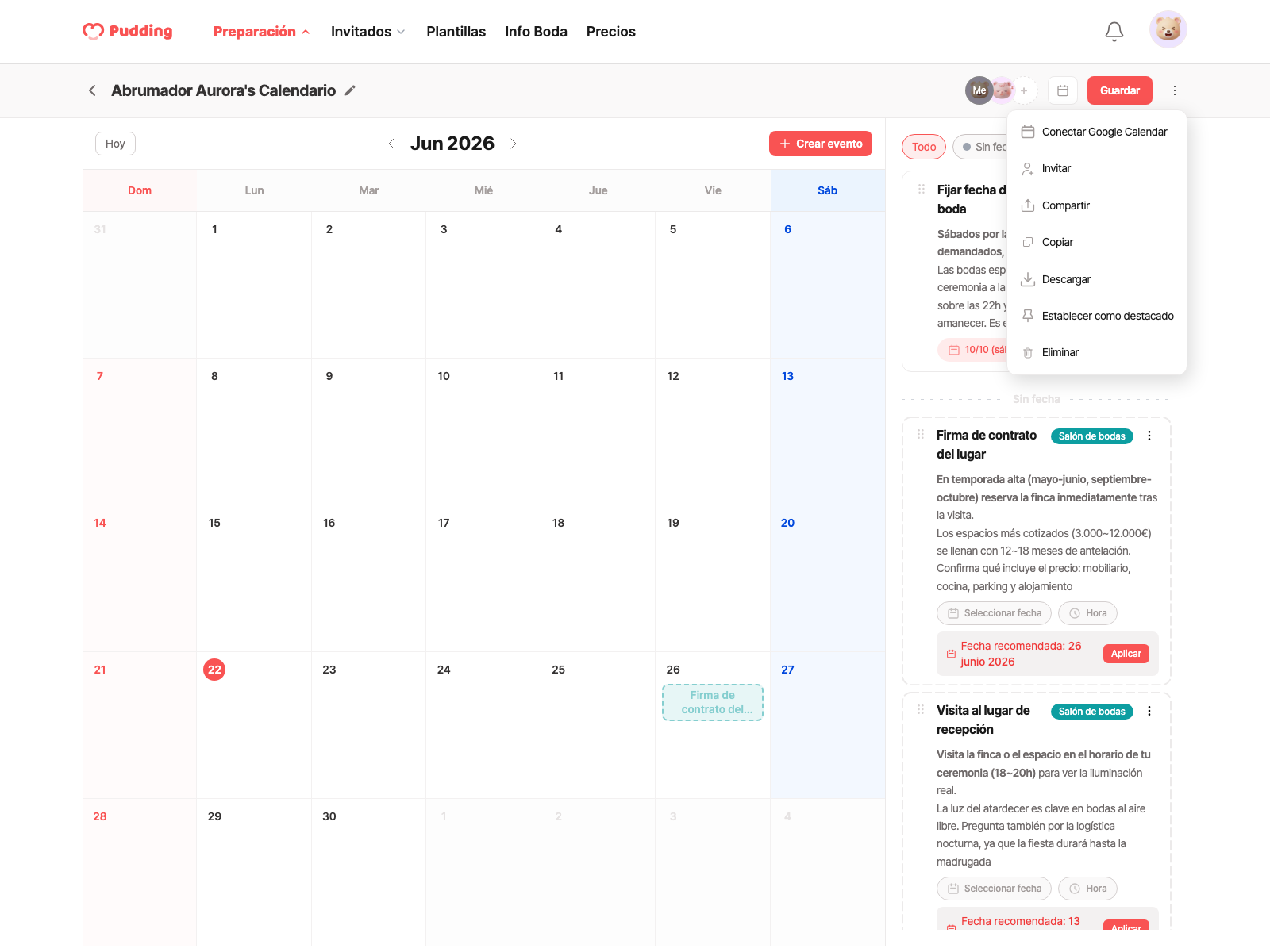Image resolution: width=1270 pixels, height=952 pixels.
Task: Select today's date 22 in calendar
Action: point(214,670)
